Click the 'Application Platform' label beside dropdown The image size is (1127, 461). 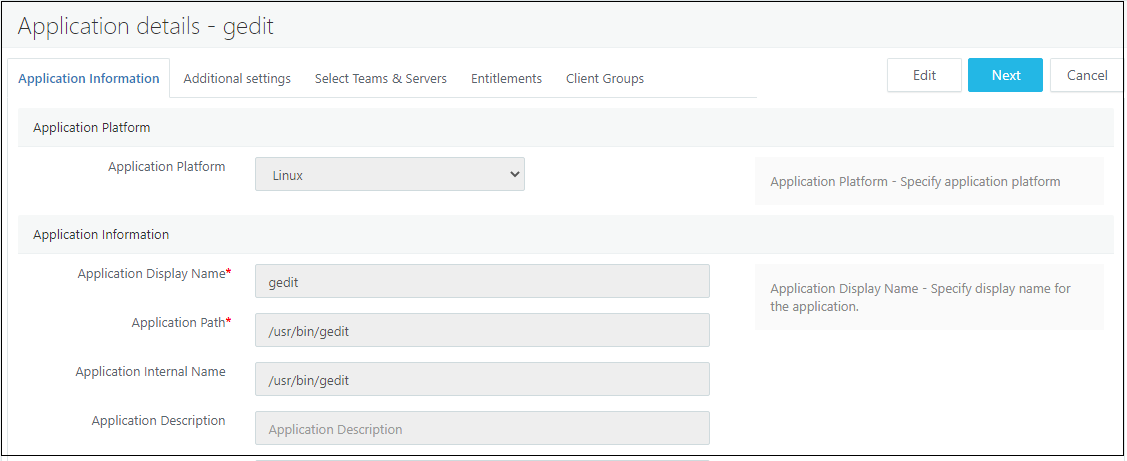pyautogui.click(x=167, y=167)
